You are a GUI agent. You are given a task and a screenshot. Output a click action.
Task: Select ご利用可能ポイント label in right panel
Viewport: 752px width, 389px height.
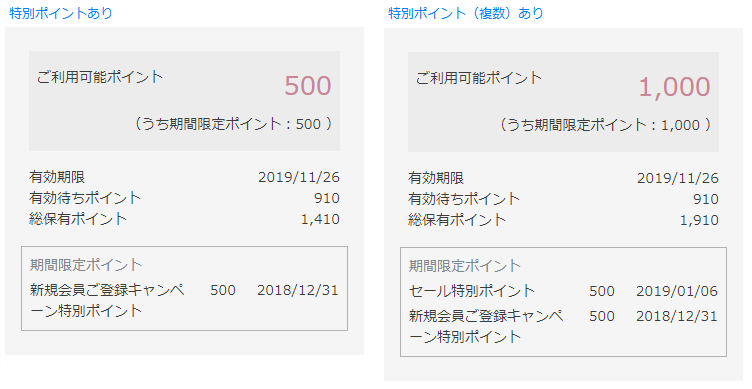tap(479, 78)
